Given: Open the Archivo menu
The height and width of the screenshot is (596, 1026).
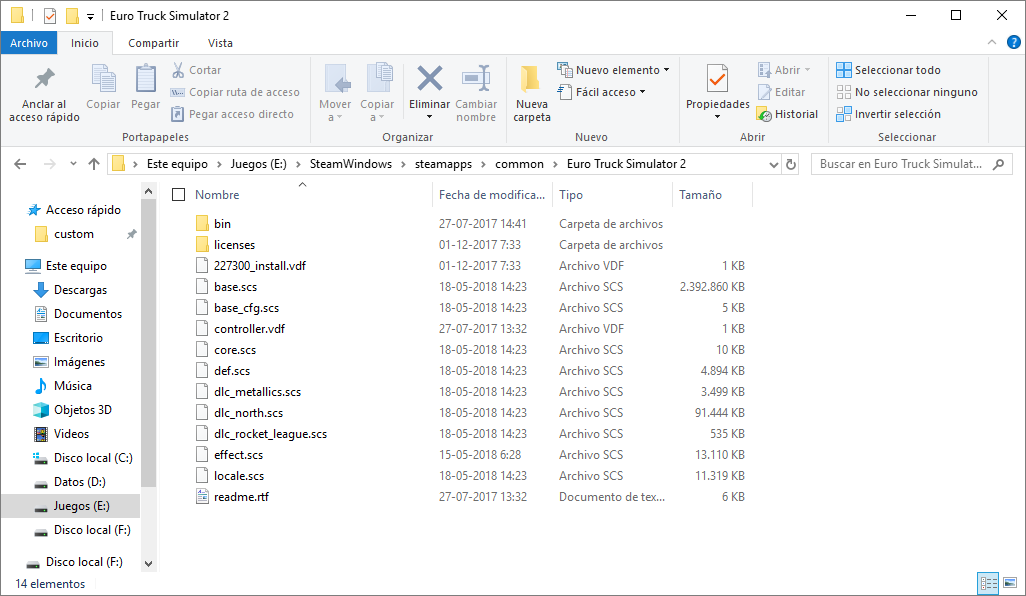Looking at the screenshot, I should (x=29, y=43).
